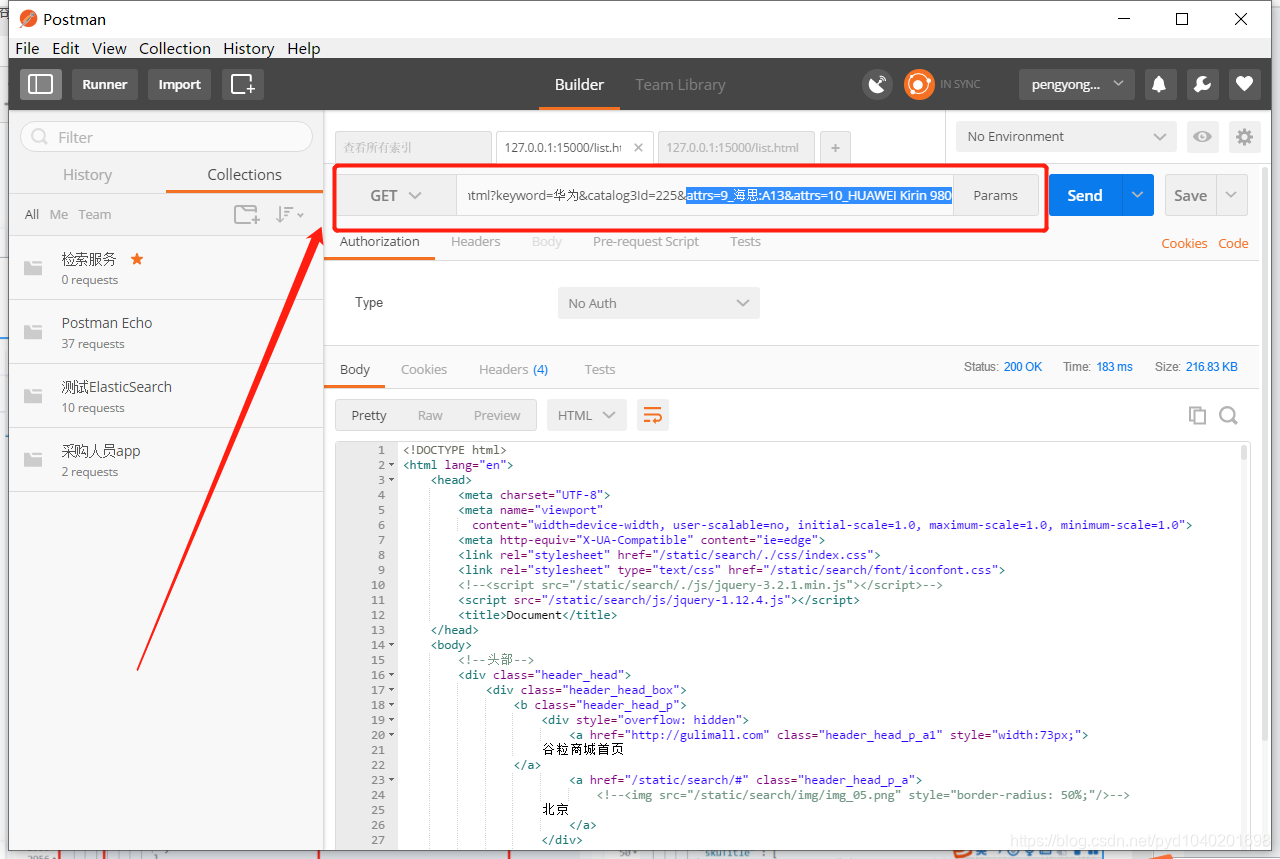The image size is (1280, 859).
Task: Open the Edit menu
Action: pyautogui.click(x=66, y=48)
